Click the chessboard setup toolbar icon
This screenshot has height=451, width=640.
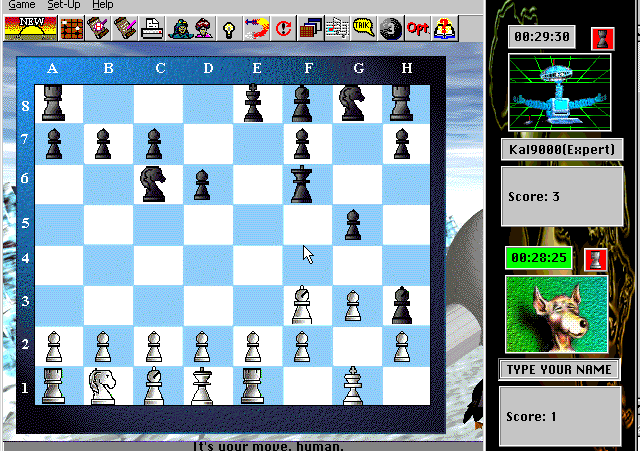pyautogui.click(x=72, y=27)
